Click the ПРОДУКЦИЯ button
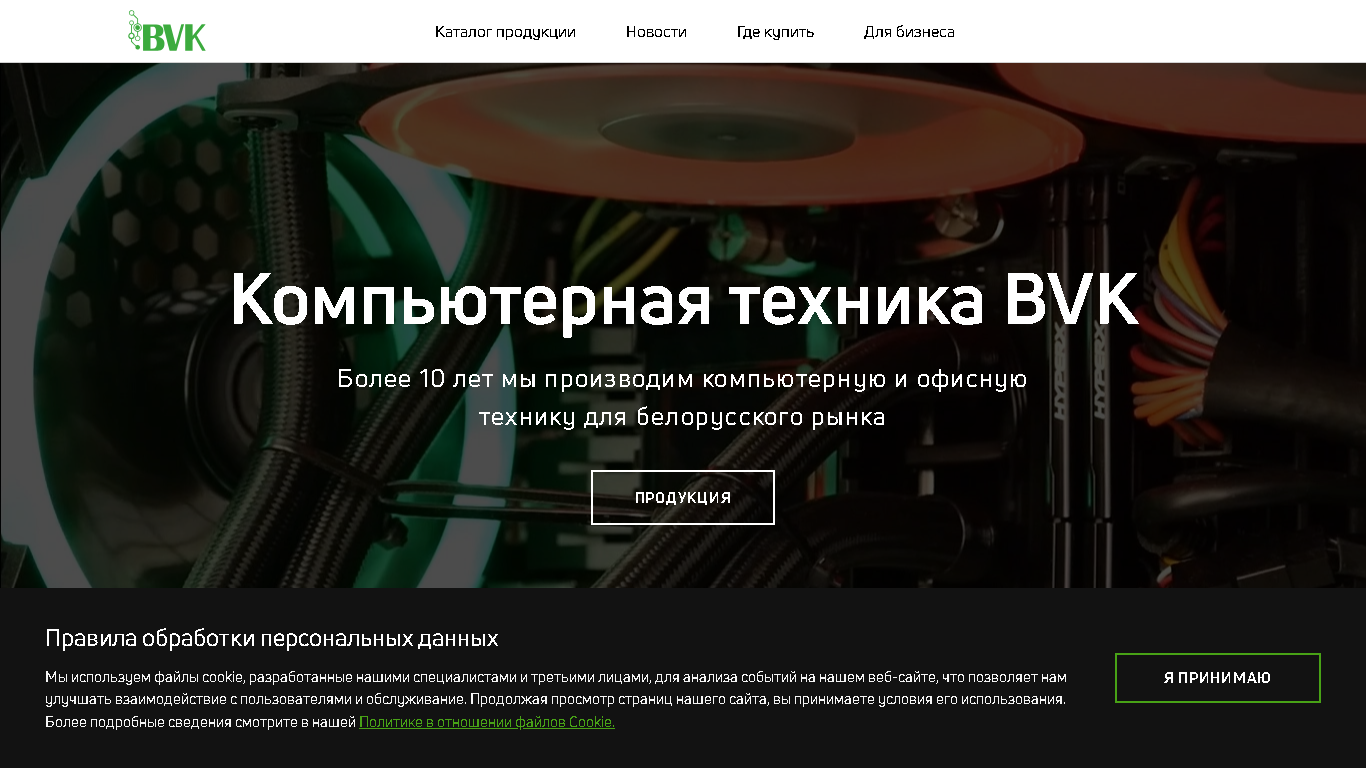 tap(683, 497)
